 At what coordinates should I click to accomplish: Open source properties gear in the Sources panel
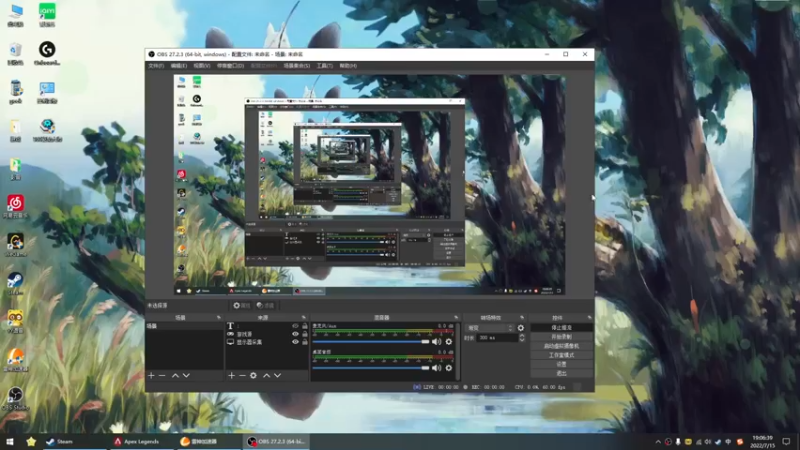(x=253, y=376)
